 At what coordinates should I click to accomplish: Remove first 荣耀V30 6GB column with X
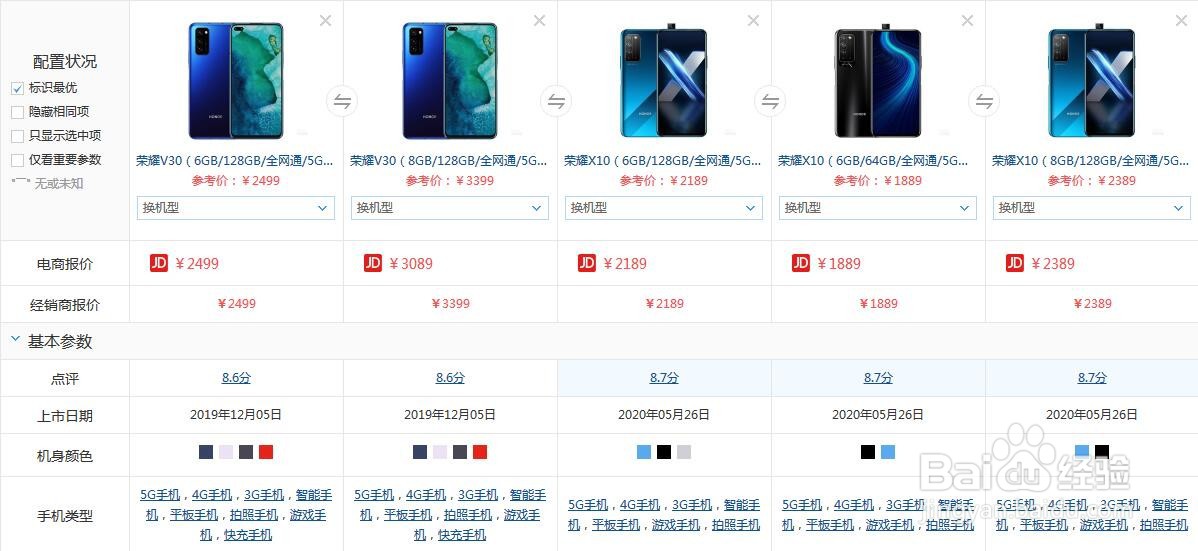(325, 21)
